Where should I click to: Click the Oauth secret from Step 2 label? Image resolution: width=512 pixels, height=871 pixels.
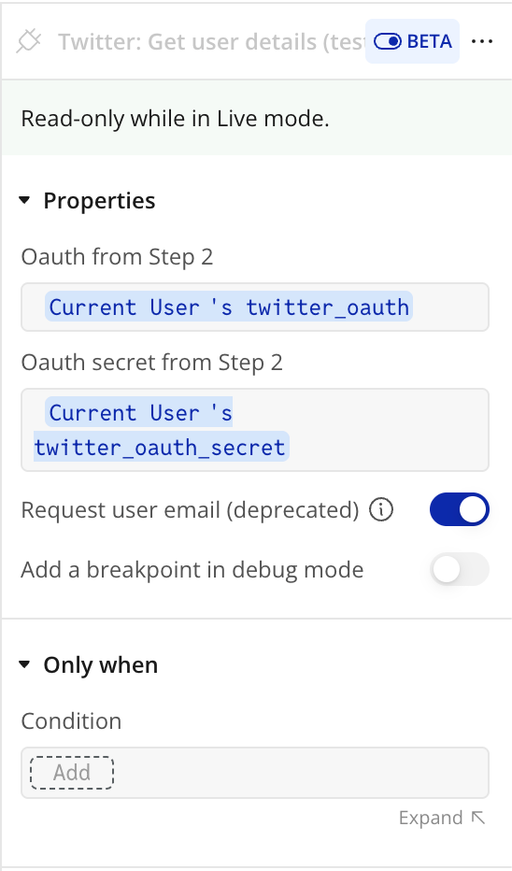[152, 363]
